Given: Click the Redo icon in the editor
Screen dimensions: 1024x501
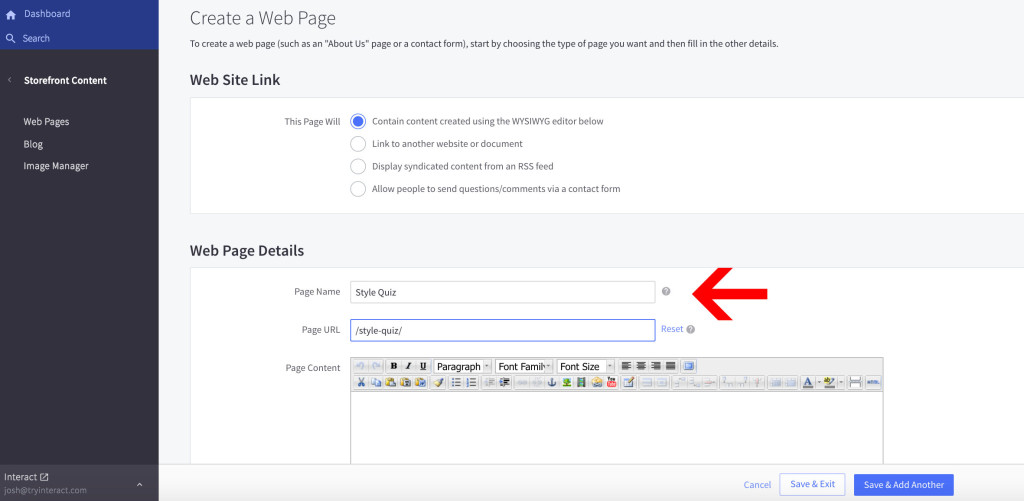Looking at the screenshot, I should 376,366.
